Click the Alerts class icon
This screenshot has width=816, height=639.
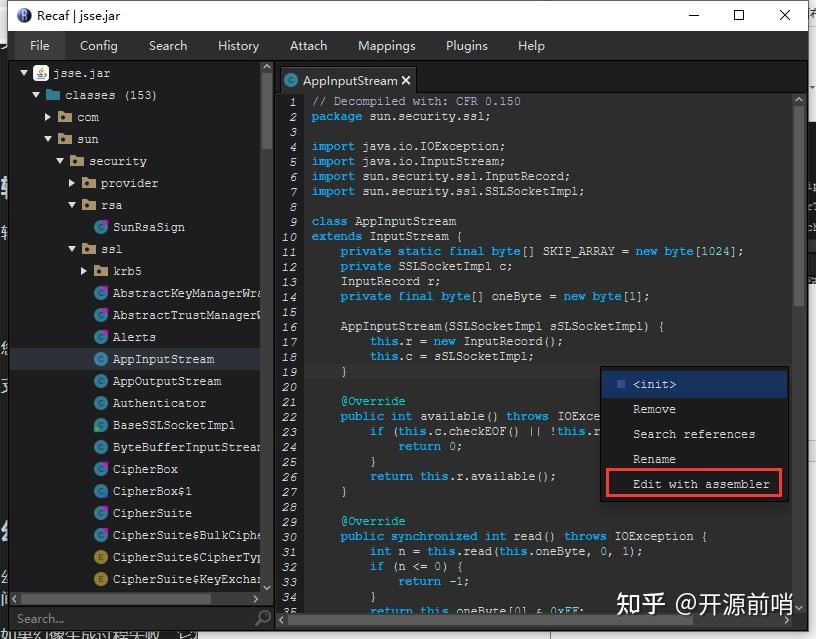point(101,337)
